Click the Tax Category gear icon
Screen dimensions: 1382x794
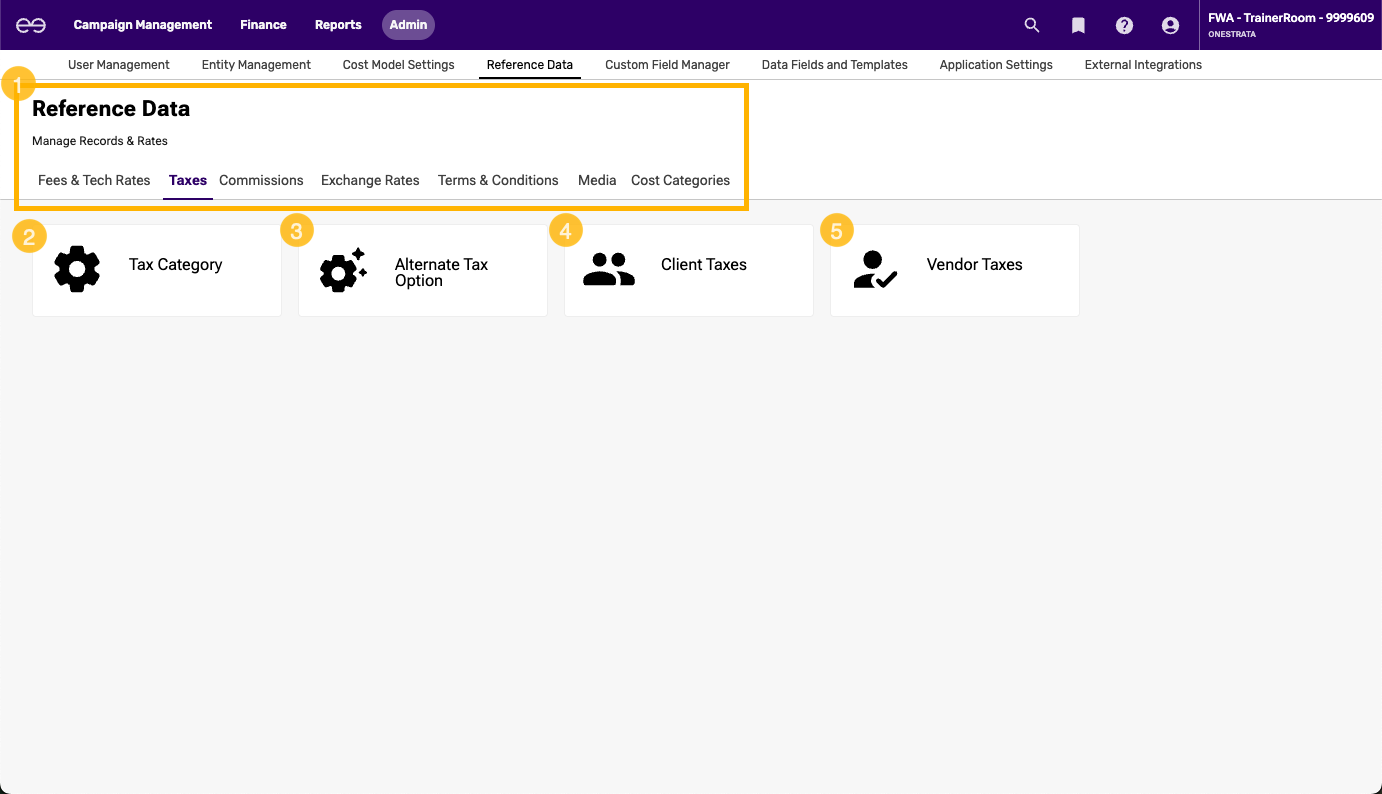coord(77,270)
